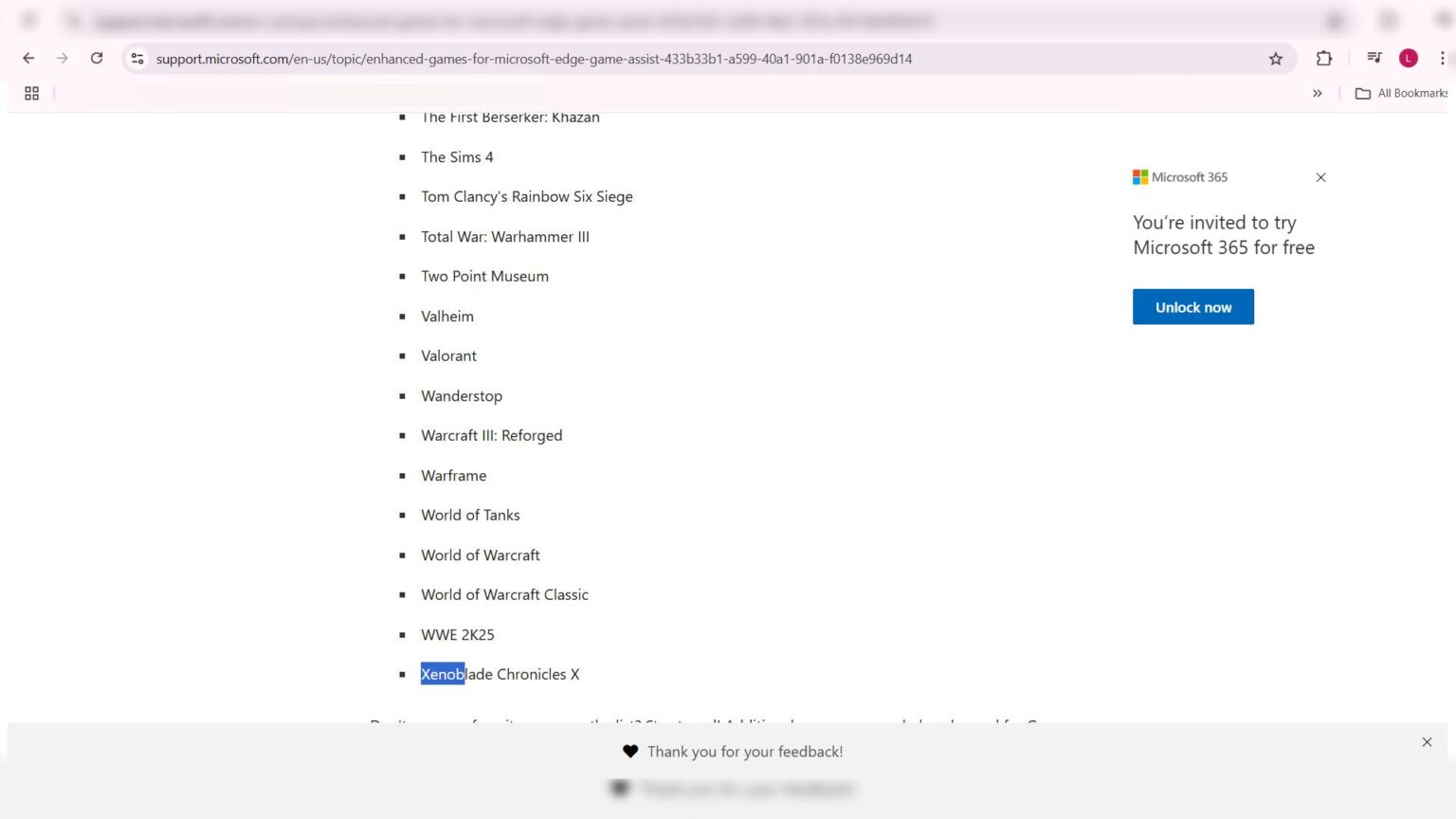
Task: Show more bookmarks with the chevron
Action: (1317, 93)
